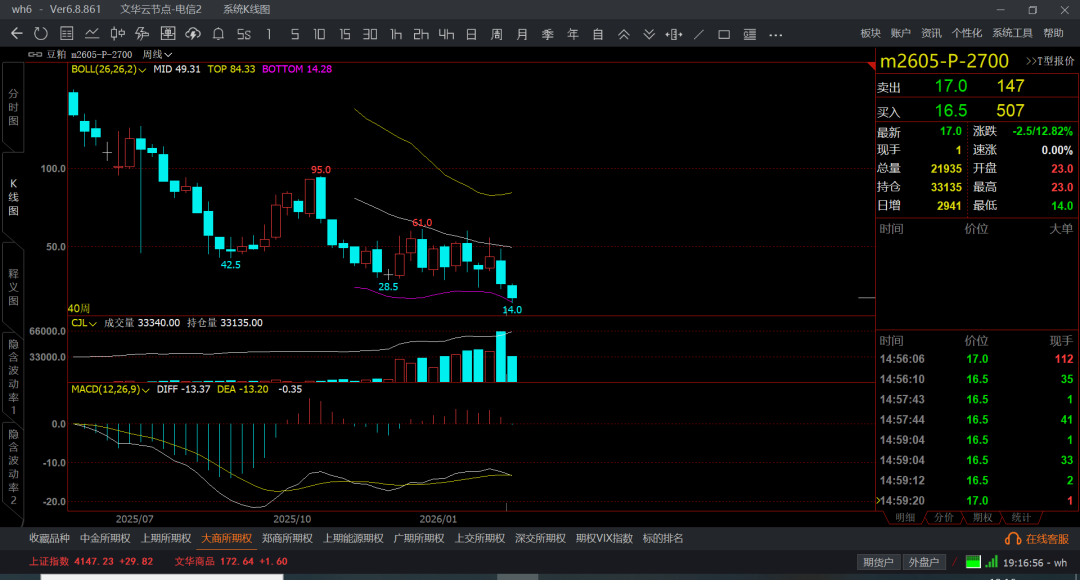Open the three-dots more tools icon

pyautogui.click(x=775, y=34)
